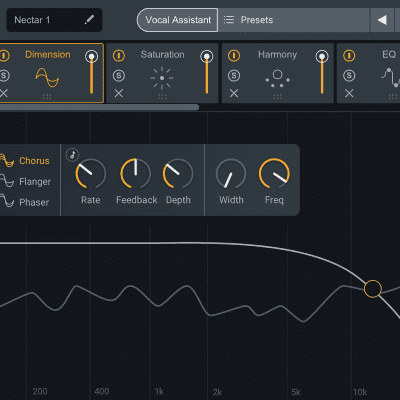400x400 pixels.
Task: Adjust the Dimension module mix slider
Action: (91, 72)
